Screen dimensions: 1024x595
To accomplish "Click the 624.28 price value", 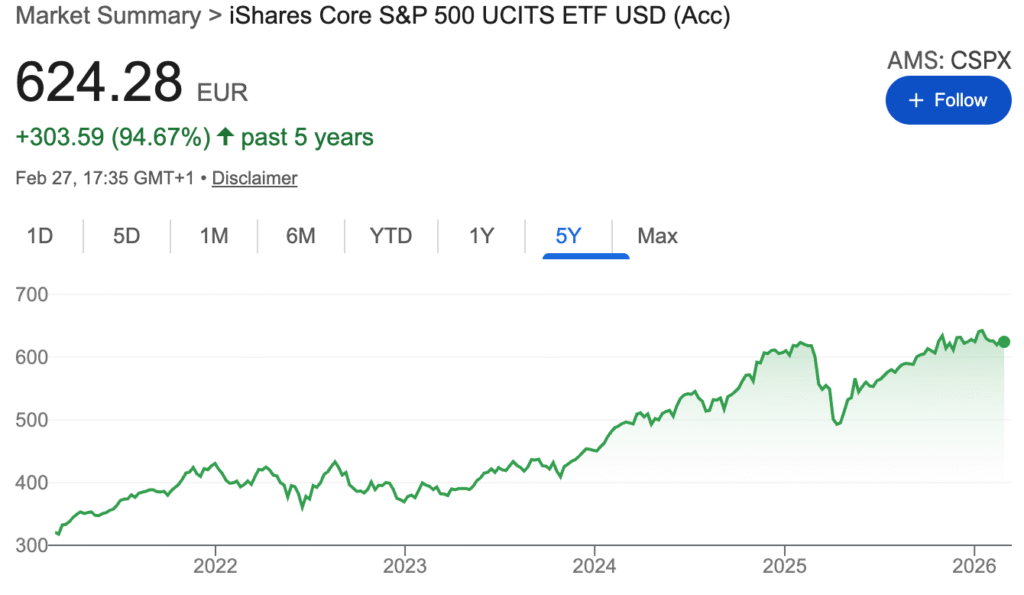I will coord(99,83).
